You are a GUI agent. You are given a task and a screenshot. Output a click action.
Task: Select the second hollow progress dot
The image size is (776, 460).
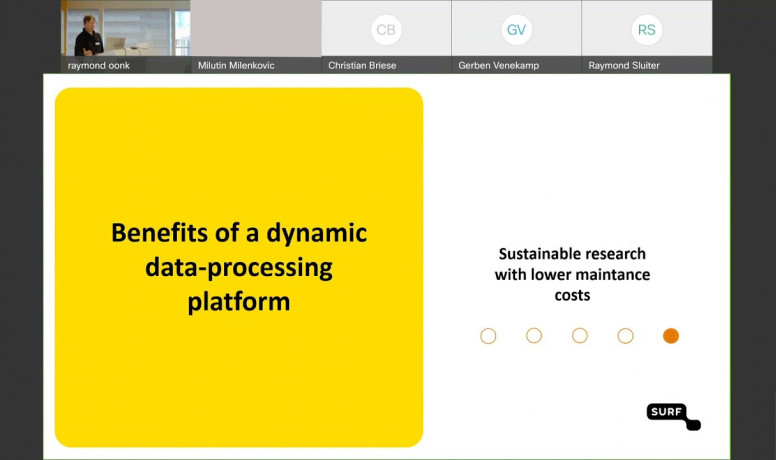point(534,336)
